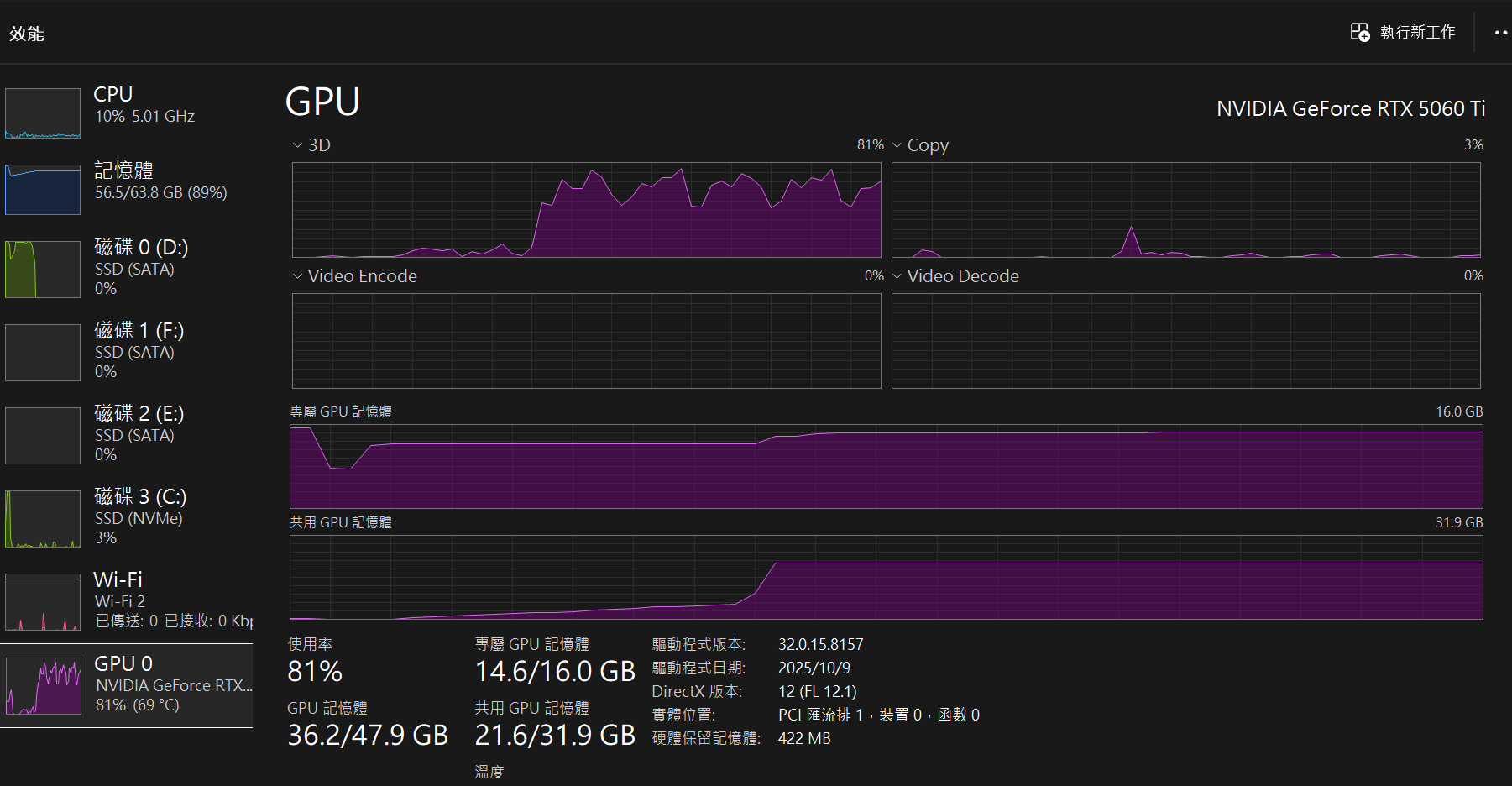Click the 21.6/31.9 GB shared memory value
The width and height of the screenshot is (1512, 786).
pyautogui.click(x=555, y=736)
